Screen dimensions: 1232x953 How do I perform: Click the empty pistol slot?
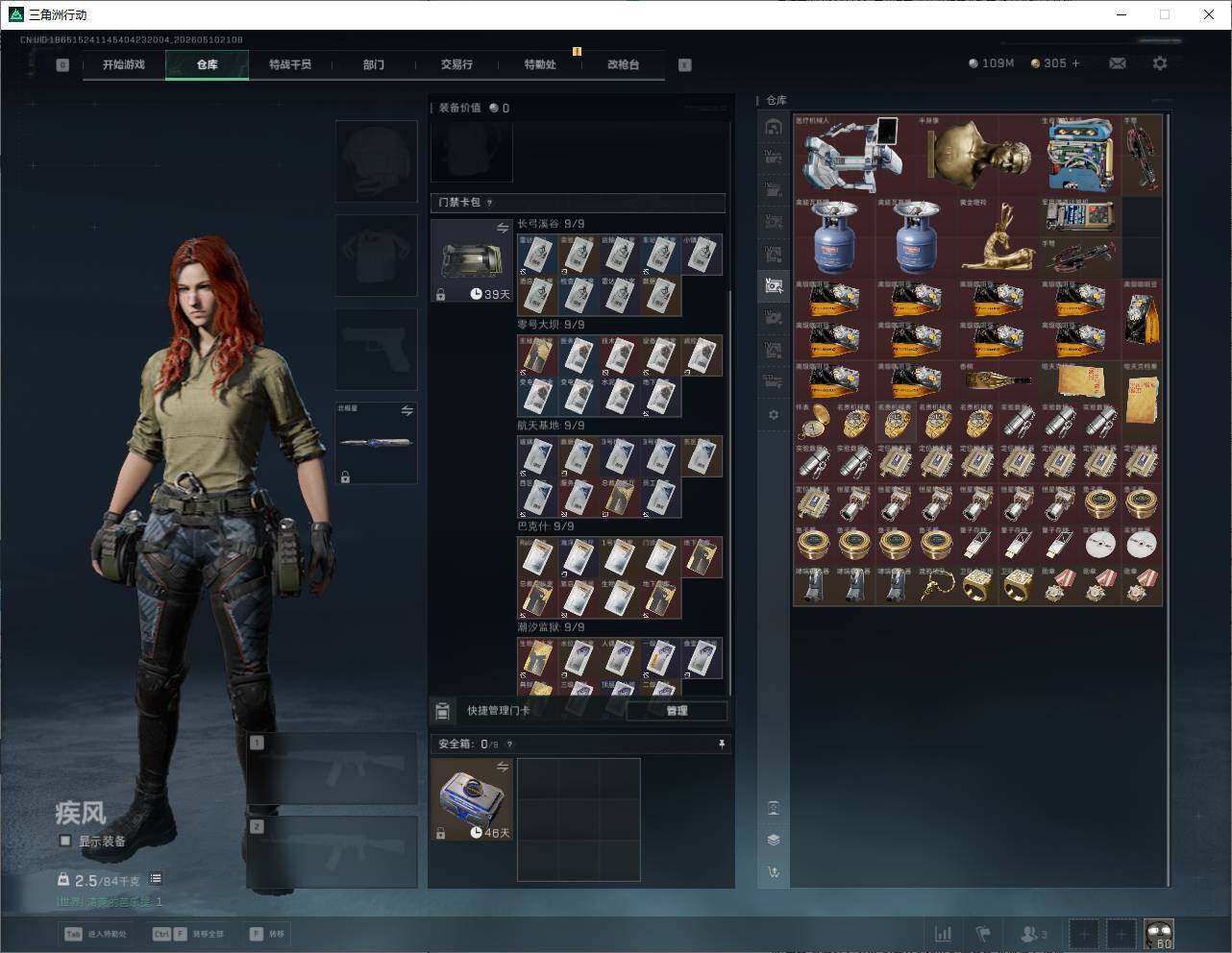376,349
